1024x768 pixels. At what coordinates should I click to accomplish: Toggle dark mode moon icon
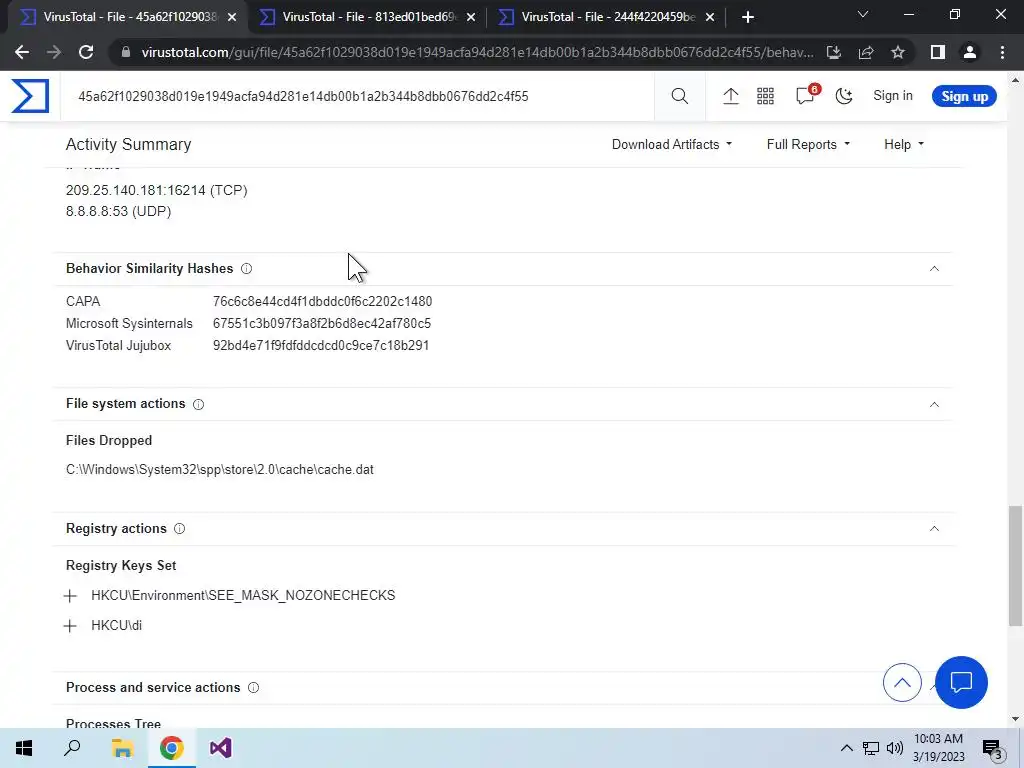(x=844, y=96)
